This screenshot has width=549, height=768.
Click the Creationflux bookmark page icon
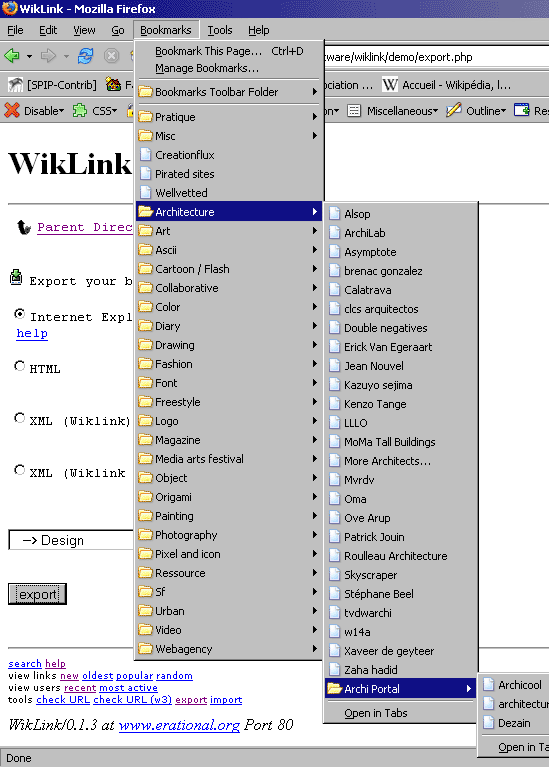pyautogui.click(x=145, y=155)
